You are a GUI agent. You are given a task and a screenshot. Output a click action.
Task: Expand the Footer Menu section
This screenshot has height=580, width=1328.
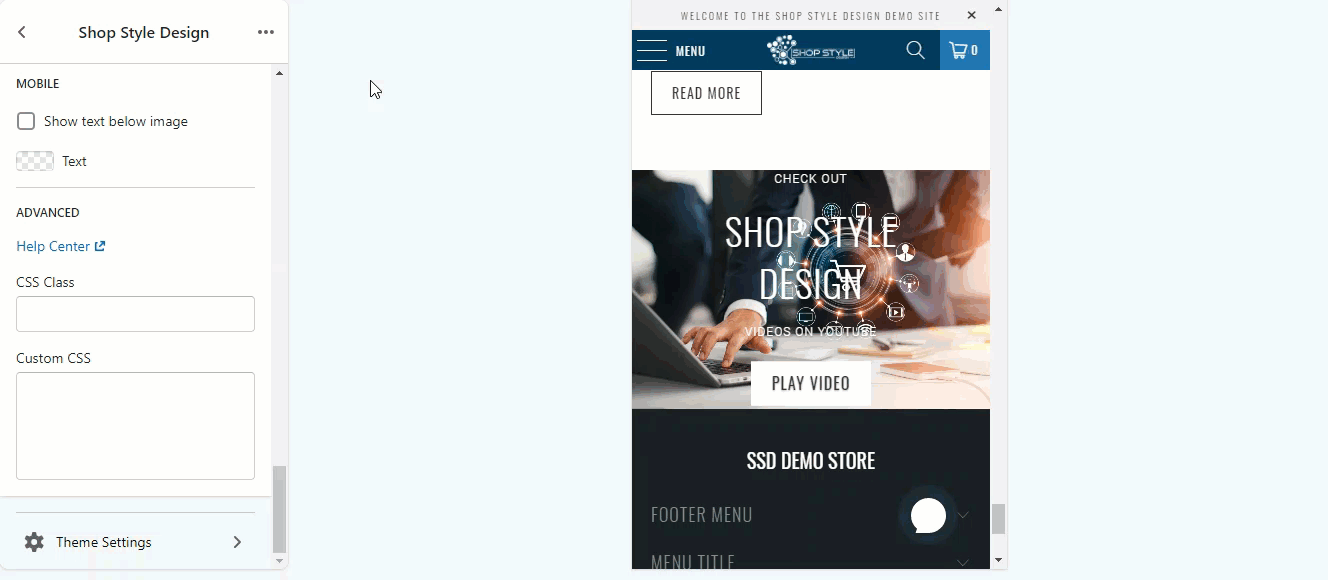[810, 515]
